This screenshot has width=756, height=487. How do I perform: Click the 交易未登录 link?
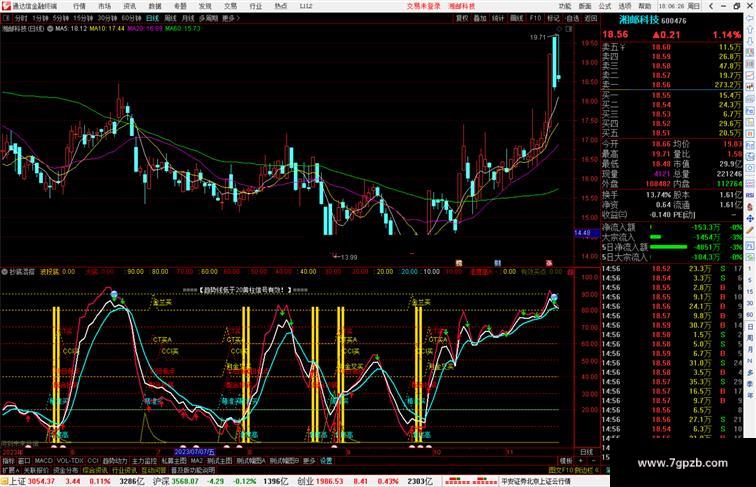coord(423,6)
